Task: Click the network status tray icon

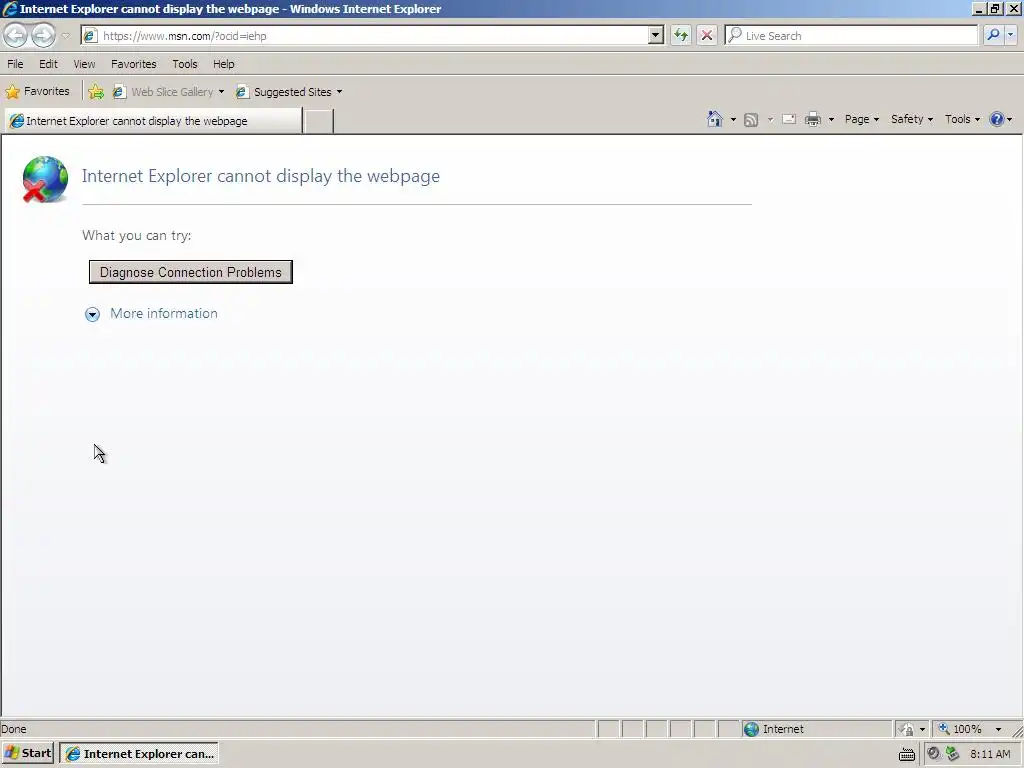Action: 953,754
